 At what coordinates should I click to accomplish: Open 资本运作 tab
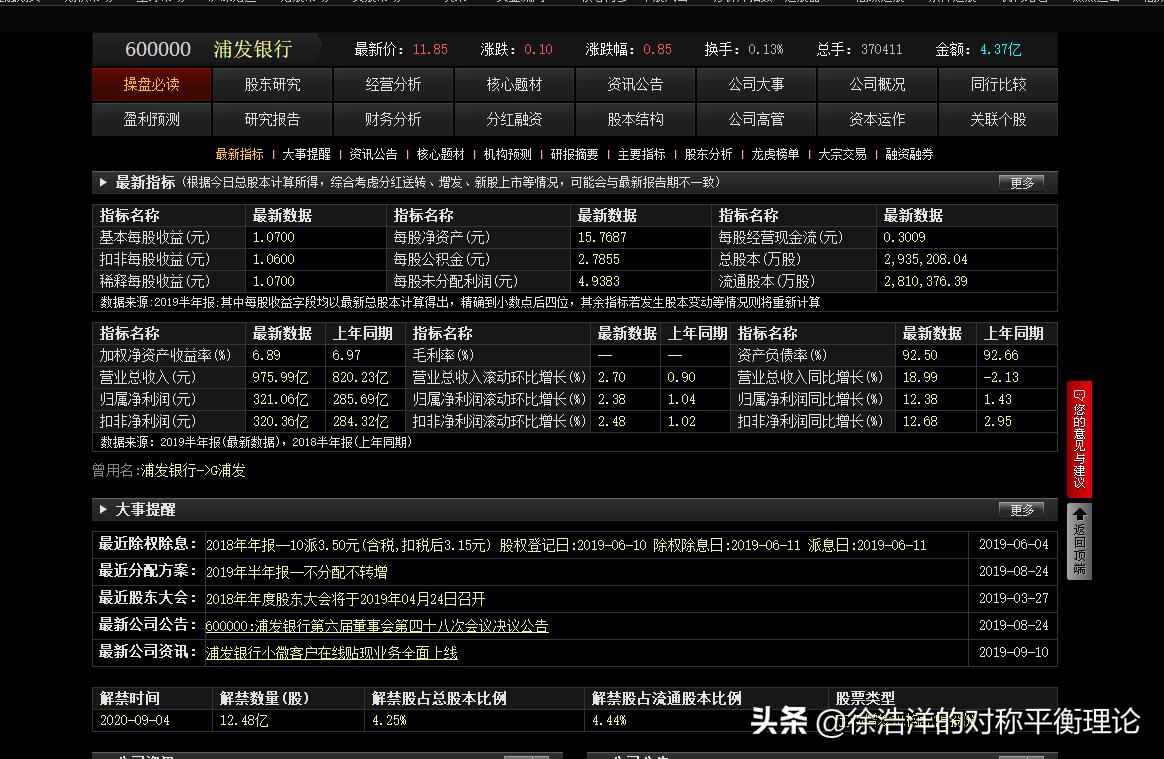pyautogui.click(x=877, y=119)
